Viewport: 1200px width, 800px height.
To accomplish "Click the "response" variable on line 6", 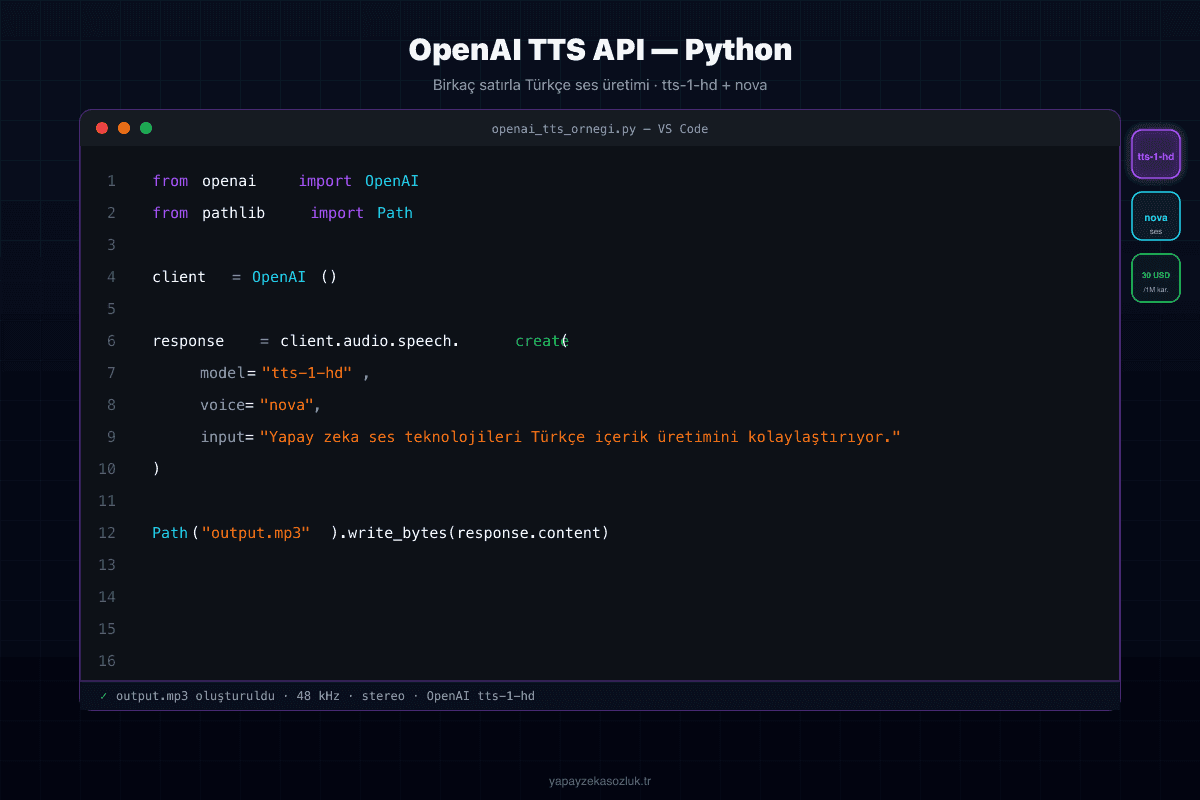I will [188, 341].
